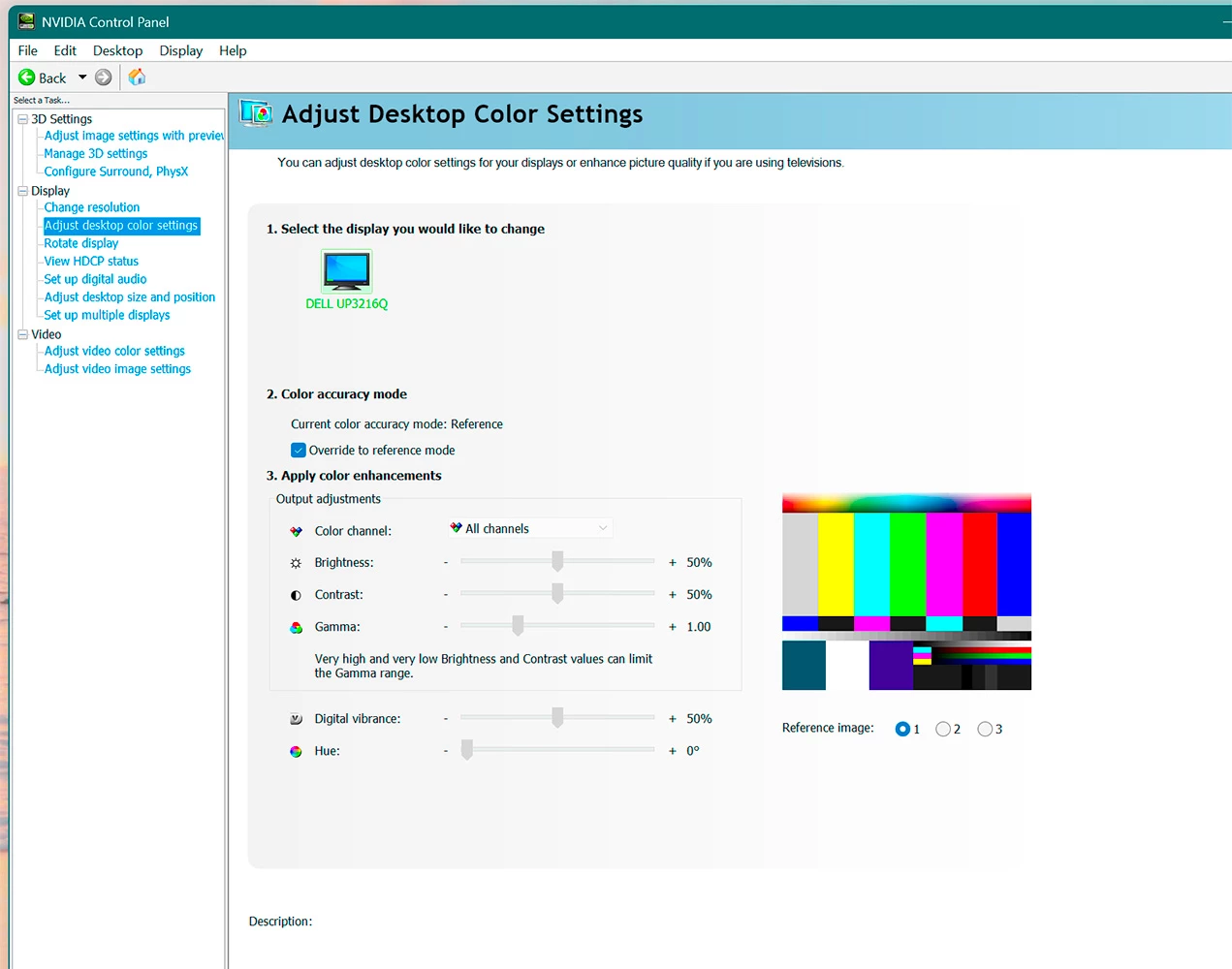Increase Gamma with the plus sign
This screenshot has width=1232, height=969.
(x=673, y=627)
